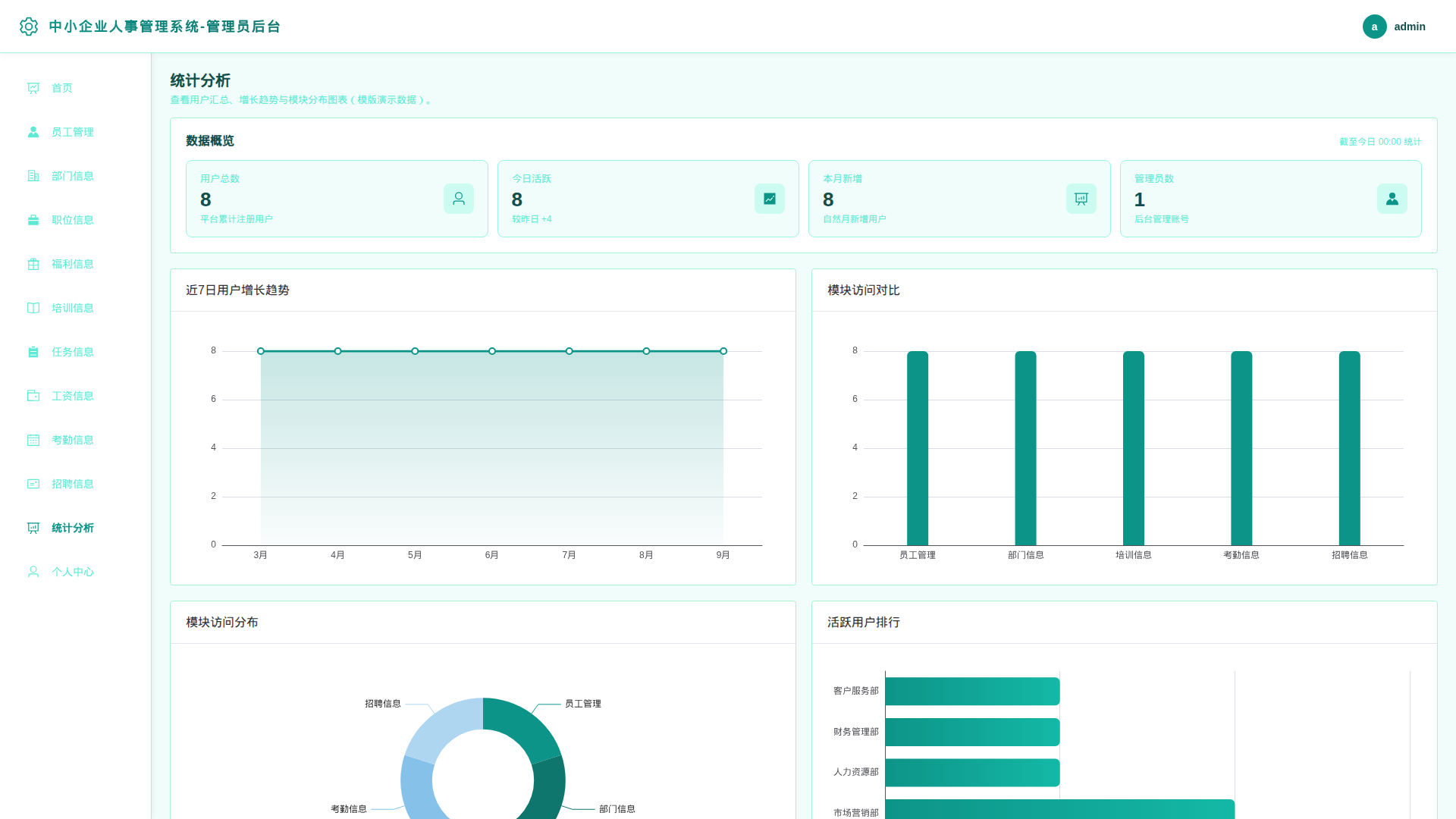
Task: Click the 近7日用户增长趋势 chart title
Action: (x=237, y=290)
